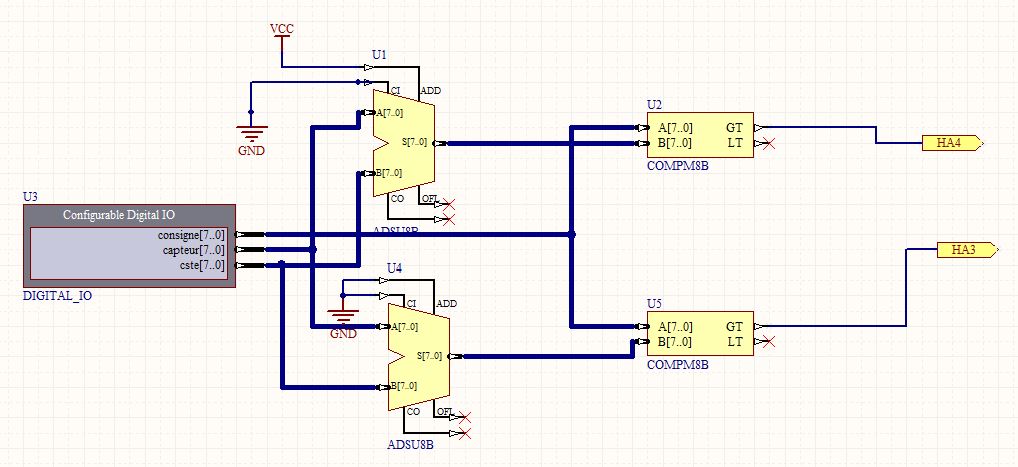This screenshot has height=467, width=1018.
Task: Click the U5 COMPM8B comparator block
Action: point(700,334)
